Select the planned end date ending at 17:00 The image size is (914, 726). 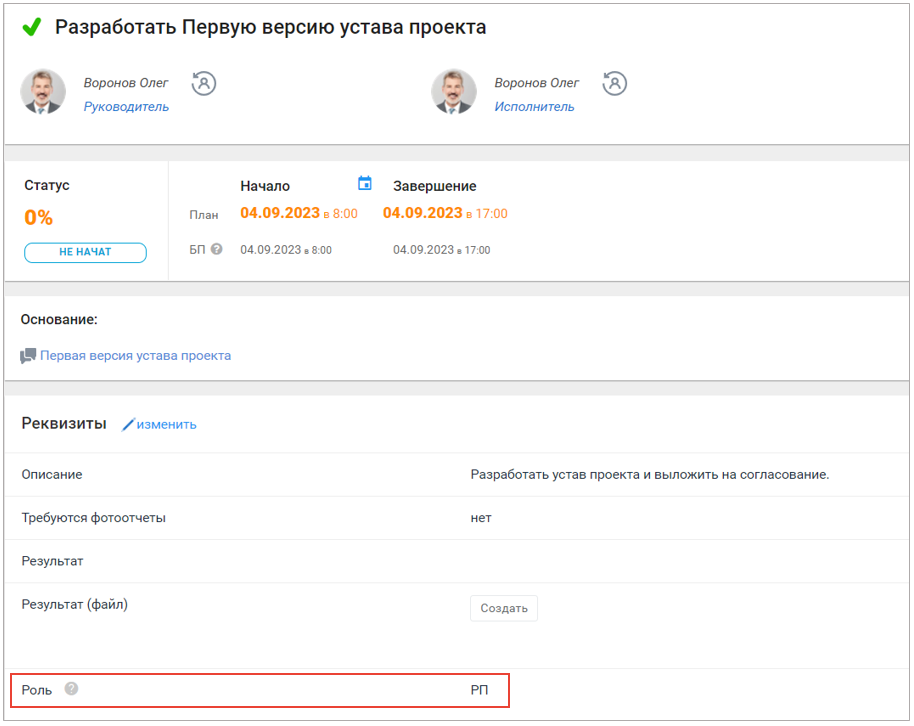(x=445, y=214)
